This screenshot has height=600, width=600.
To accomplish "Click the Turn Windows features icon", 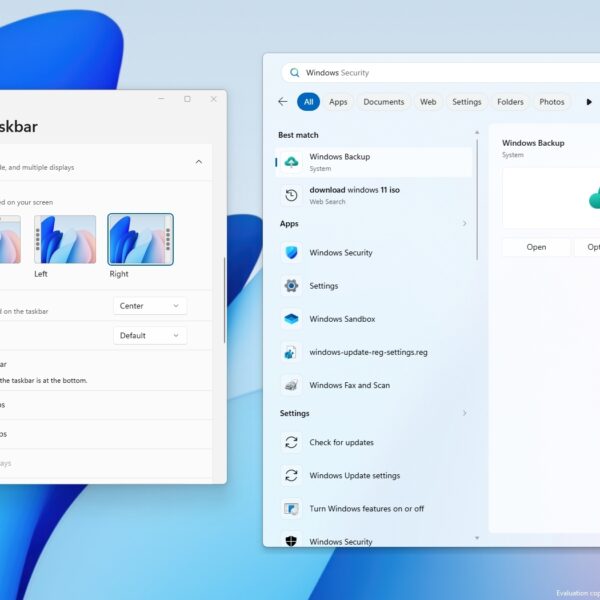I will click(x=291, y=509).
